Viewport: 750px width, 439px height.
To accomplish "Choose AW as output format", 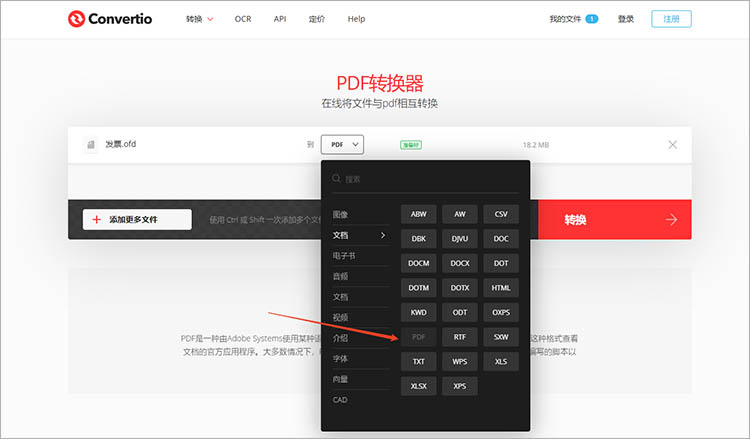I will point(460,214).
